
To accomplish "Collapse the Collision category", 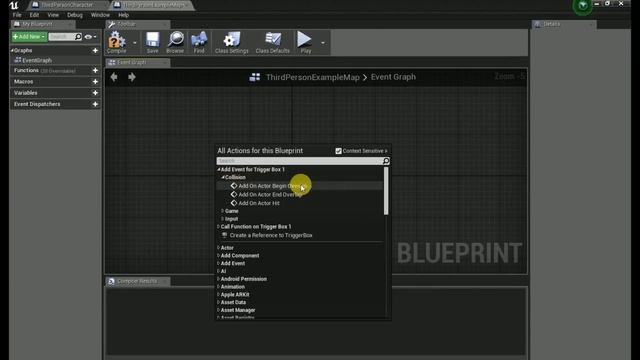I will 223,177.
